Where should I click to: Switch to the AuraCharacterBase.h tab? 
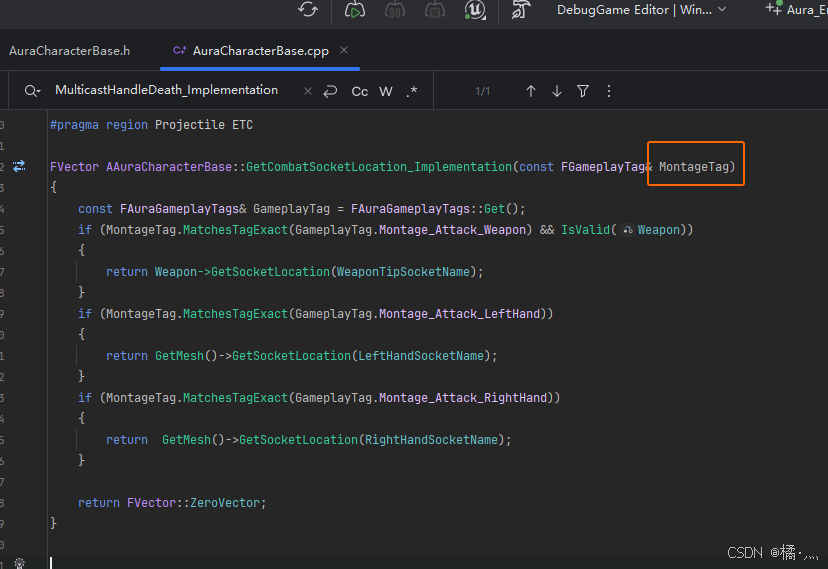pyautogui.click(x=69, y=51)
